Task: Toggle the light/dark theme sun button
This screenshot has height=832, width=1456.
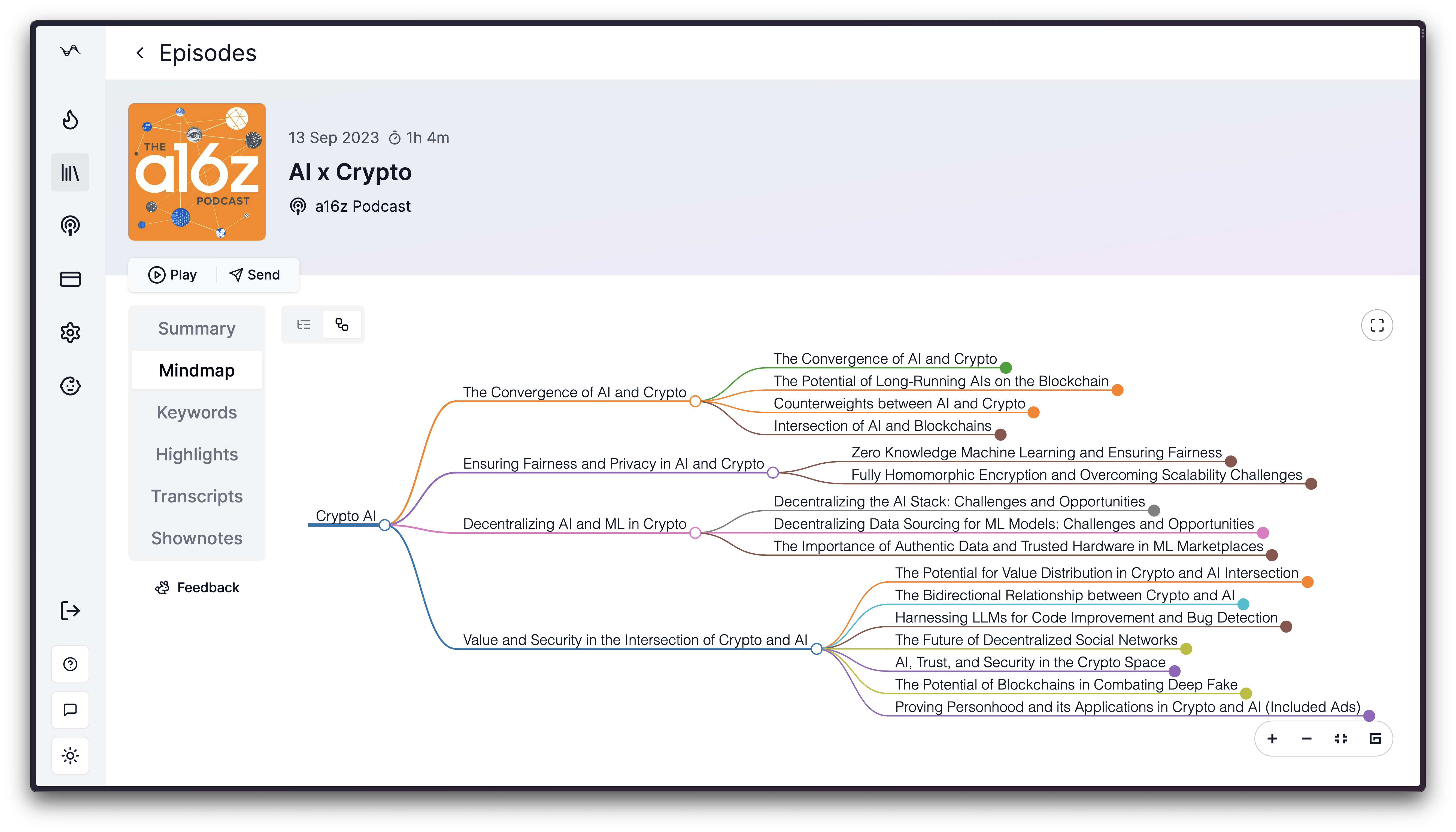Action: pyautogui.click(x=70, y=756)
